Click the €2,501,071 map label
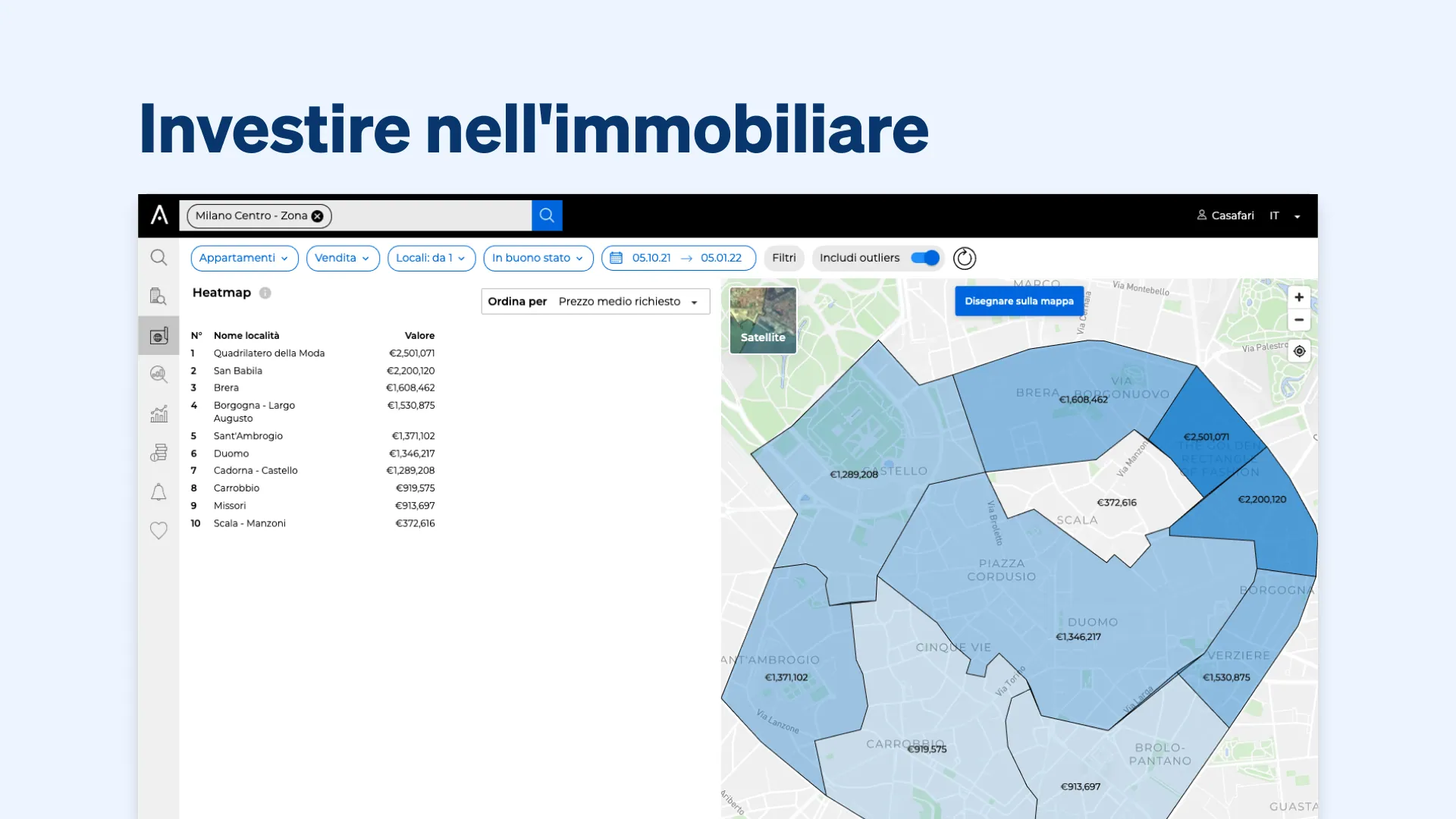The image size is (1456, 819). pyautogui.click(x=1207, y=437)
